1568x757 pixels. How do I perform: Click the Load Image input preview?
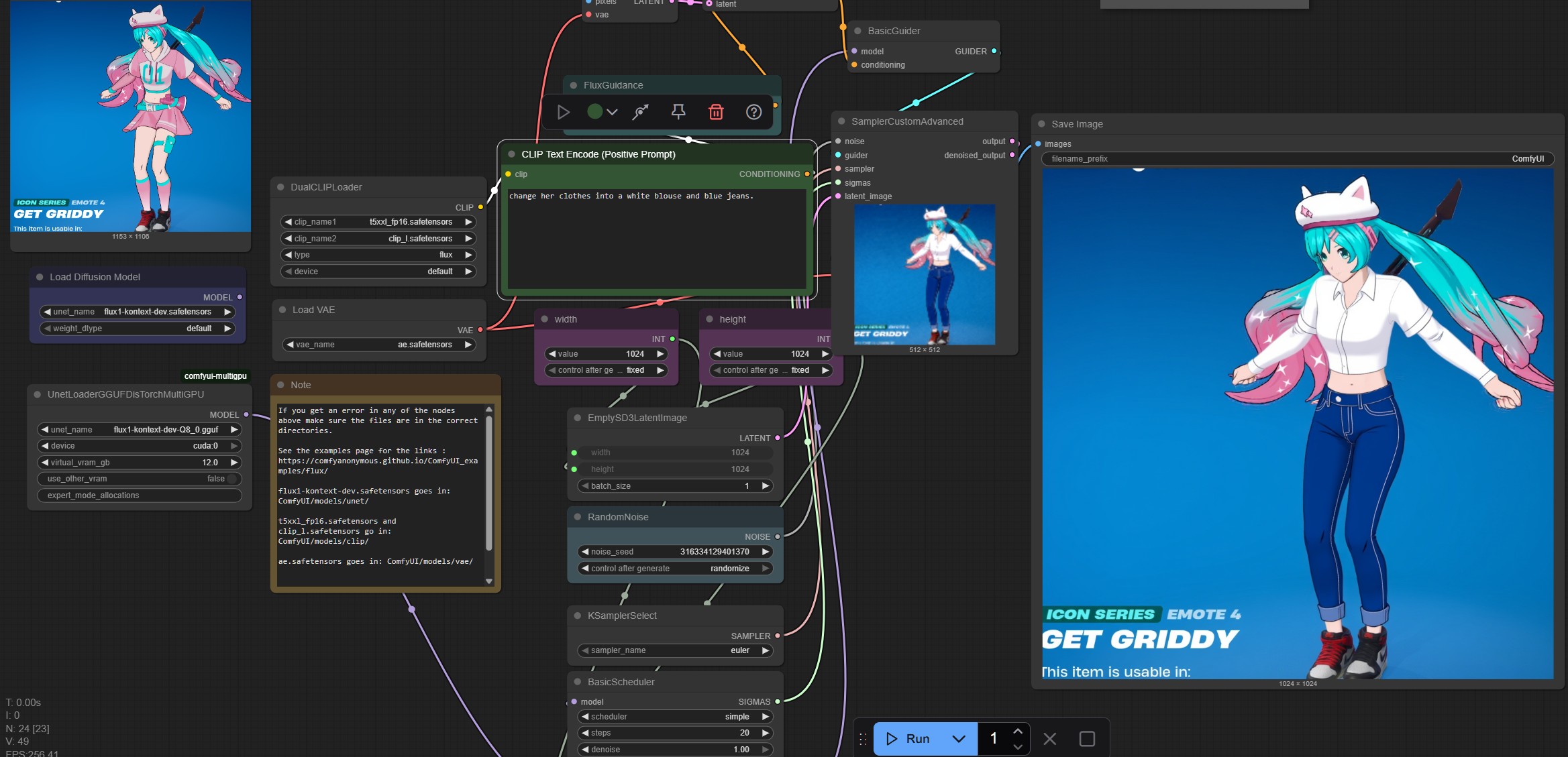click(x=131, y=116)
